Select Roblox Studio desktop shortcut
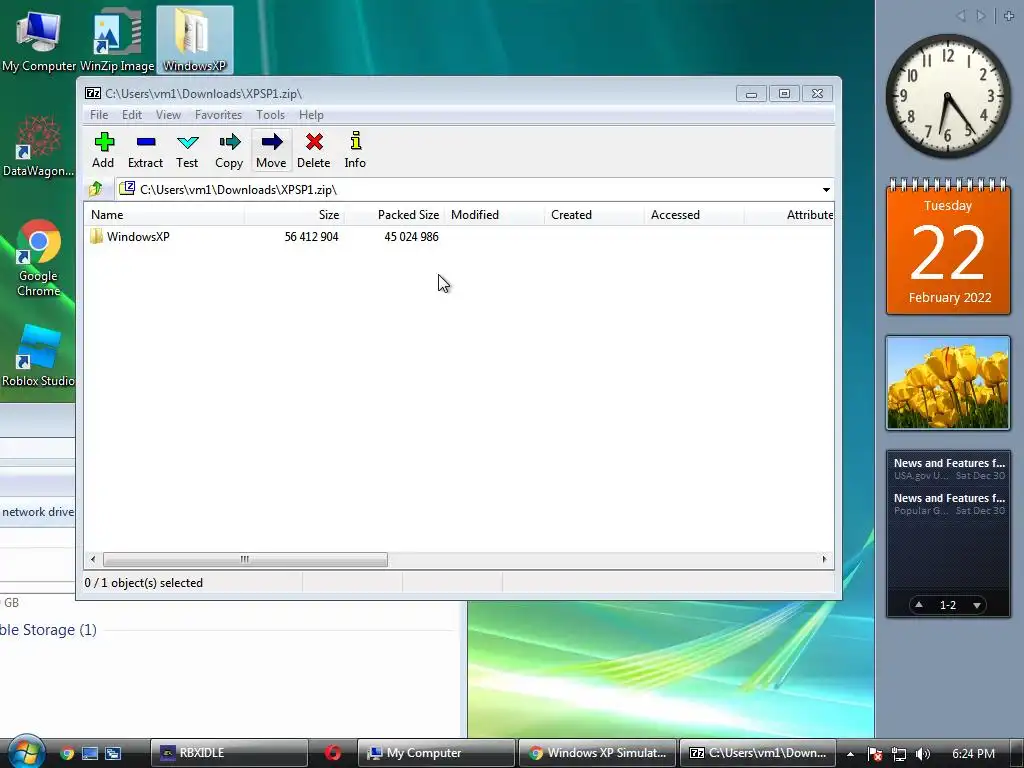Image resolution: width=1024 pixels, height=768 pixels. 38,356
